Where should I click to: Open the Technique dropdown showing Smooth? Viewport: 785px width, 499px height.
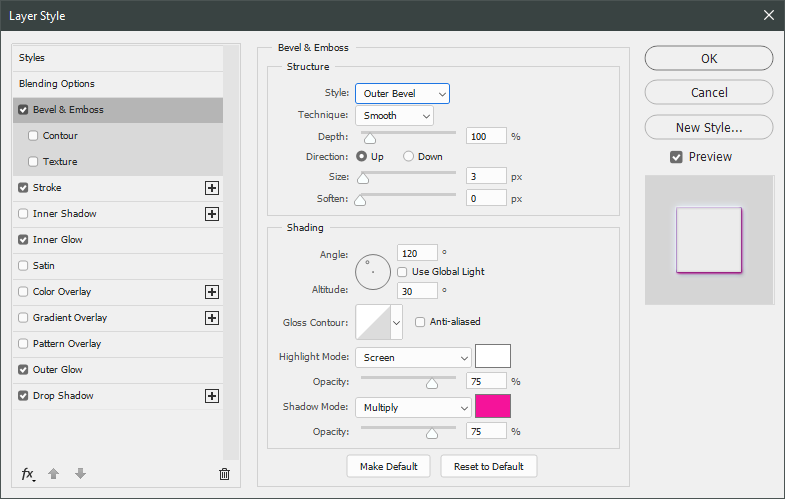(394, 115)
